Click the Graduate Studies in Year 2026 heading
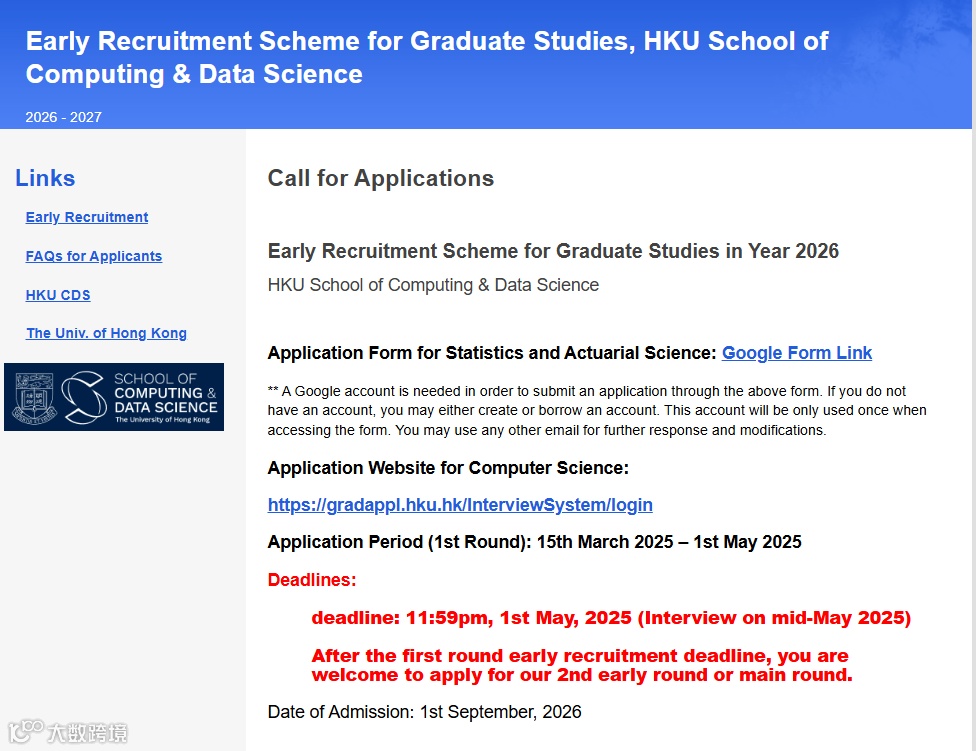Screen dimensions: 976x751 tap(553, 251)
